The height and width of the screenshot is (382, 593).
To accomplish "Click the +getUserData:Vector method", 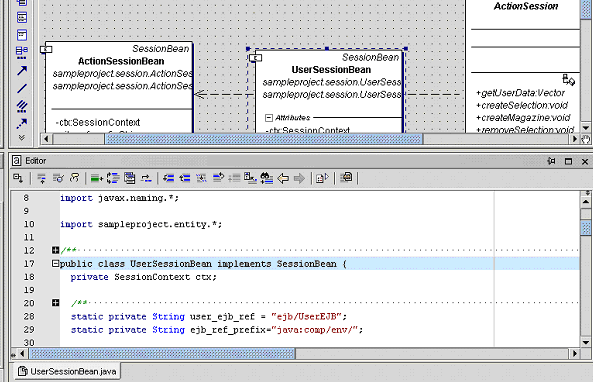I will pos(520,93).
